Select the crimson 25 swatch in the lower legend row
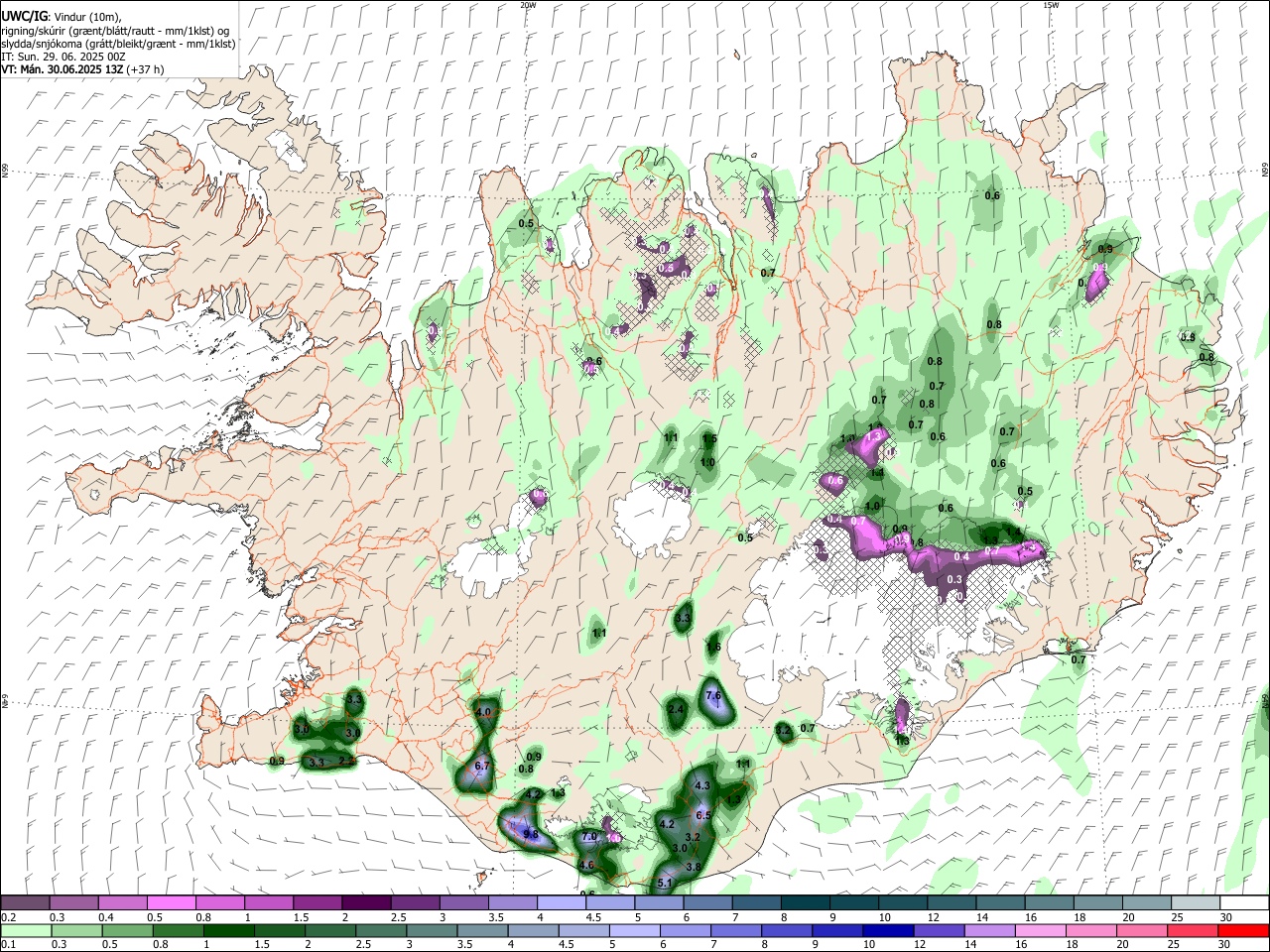1270x952 pixels. tap(1195, 931)
